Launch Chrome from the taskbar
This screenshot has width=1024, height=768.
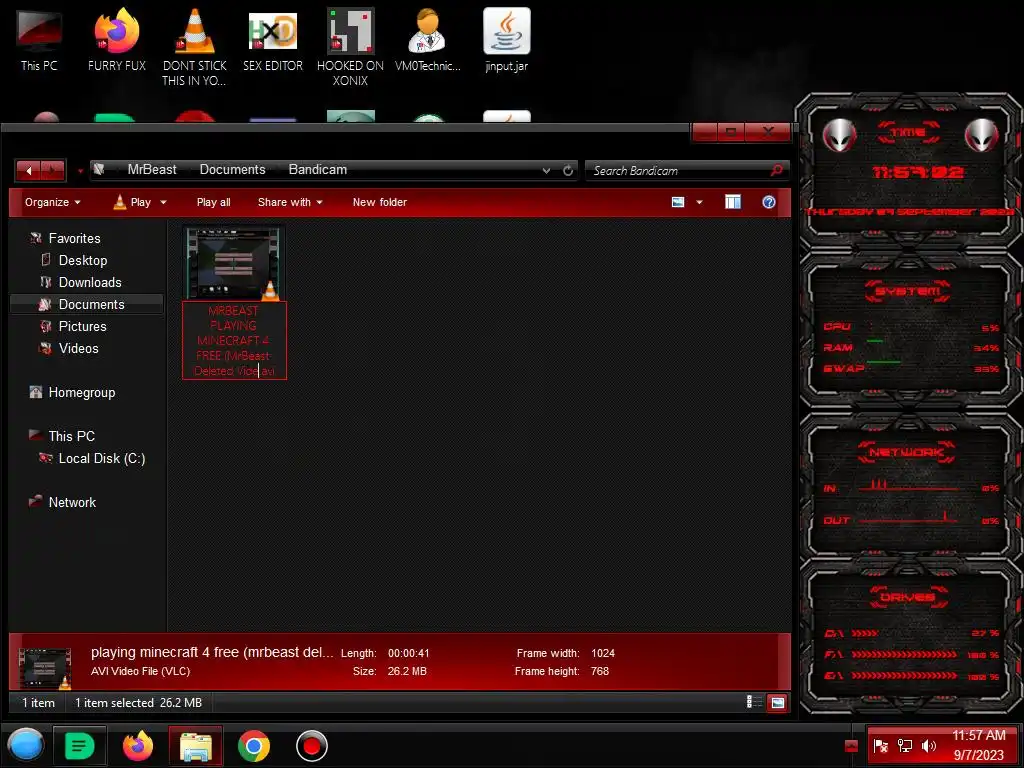pyautogui.click(x=254, y=746)
